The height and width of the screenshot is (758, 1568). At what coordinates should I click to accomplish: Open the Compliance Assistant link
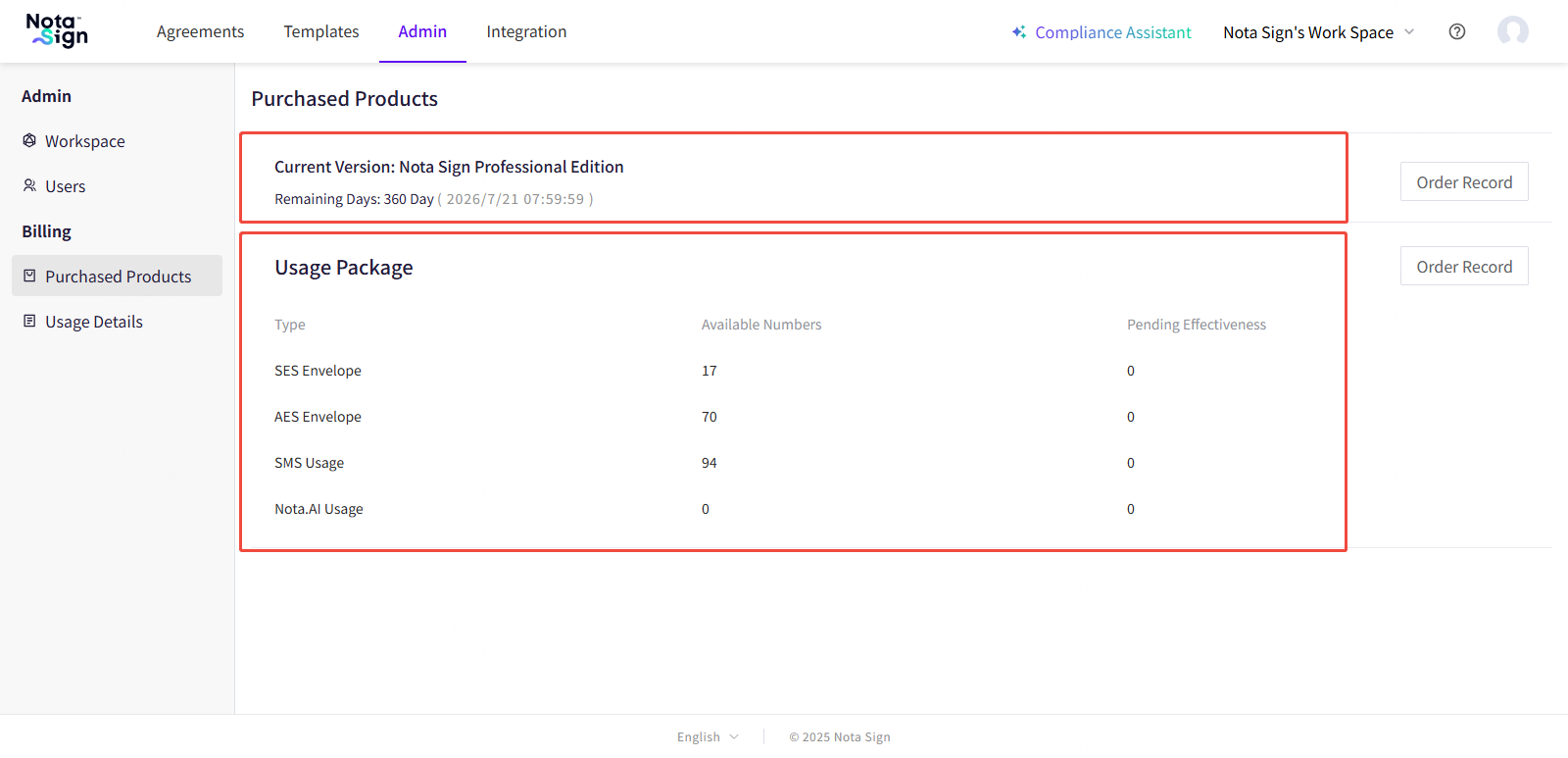[x=1112, y=32]
